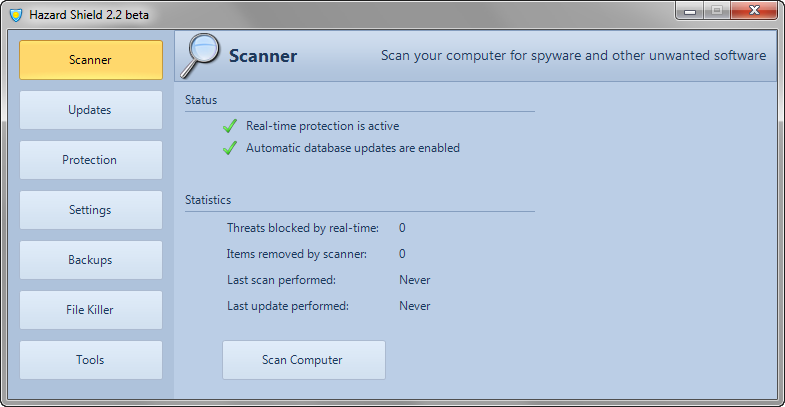
Task: Close the Hazard Shield window
Action: (754, 11)
